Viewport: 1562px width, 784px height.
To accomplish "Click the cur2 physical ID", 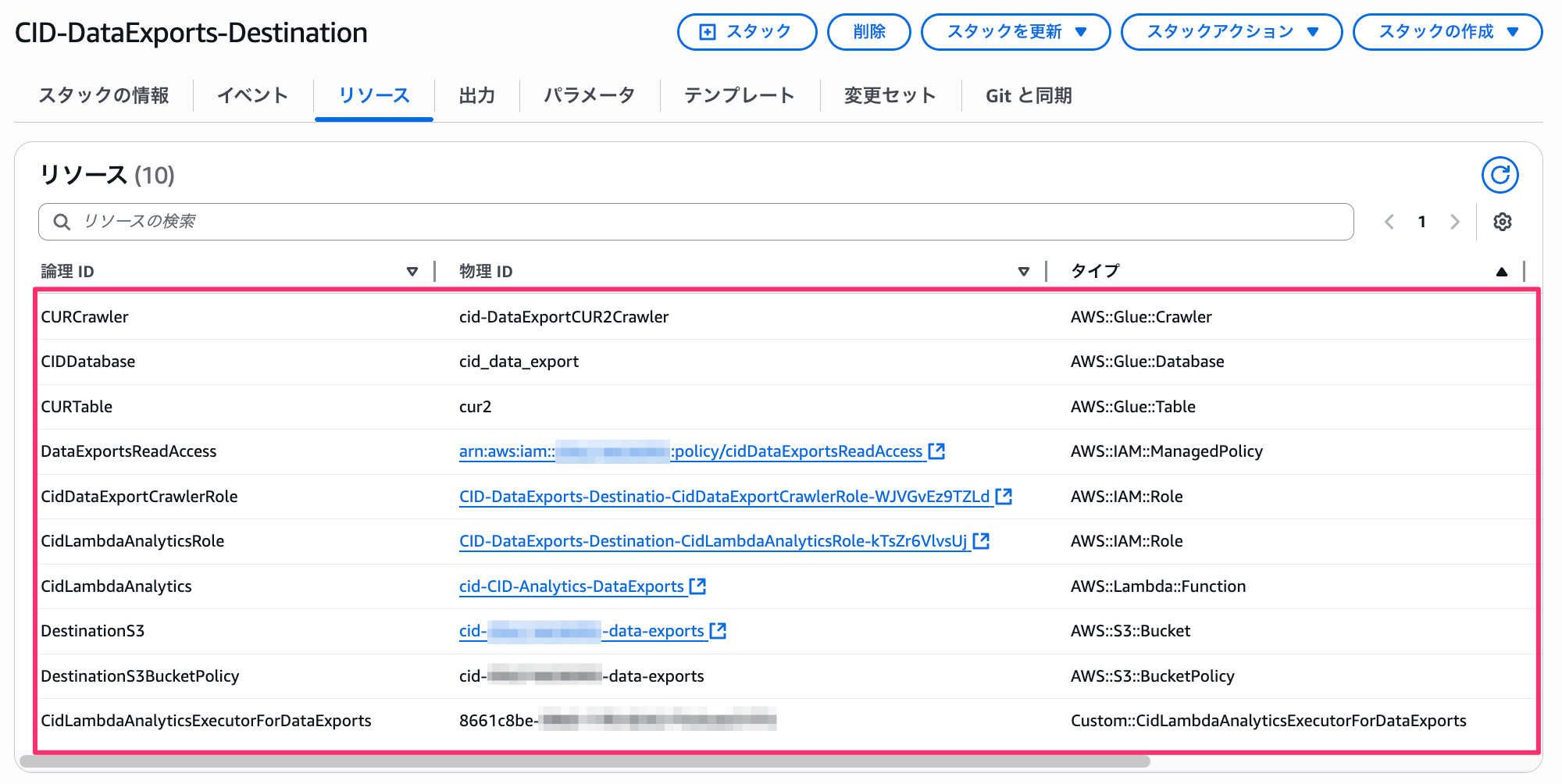I will click(475, 407).
